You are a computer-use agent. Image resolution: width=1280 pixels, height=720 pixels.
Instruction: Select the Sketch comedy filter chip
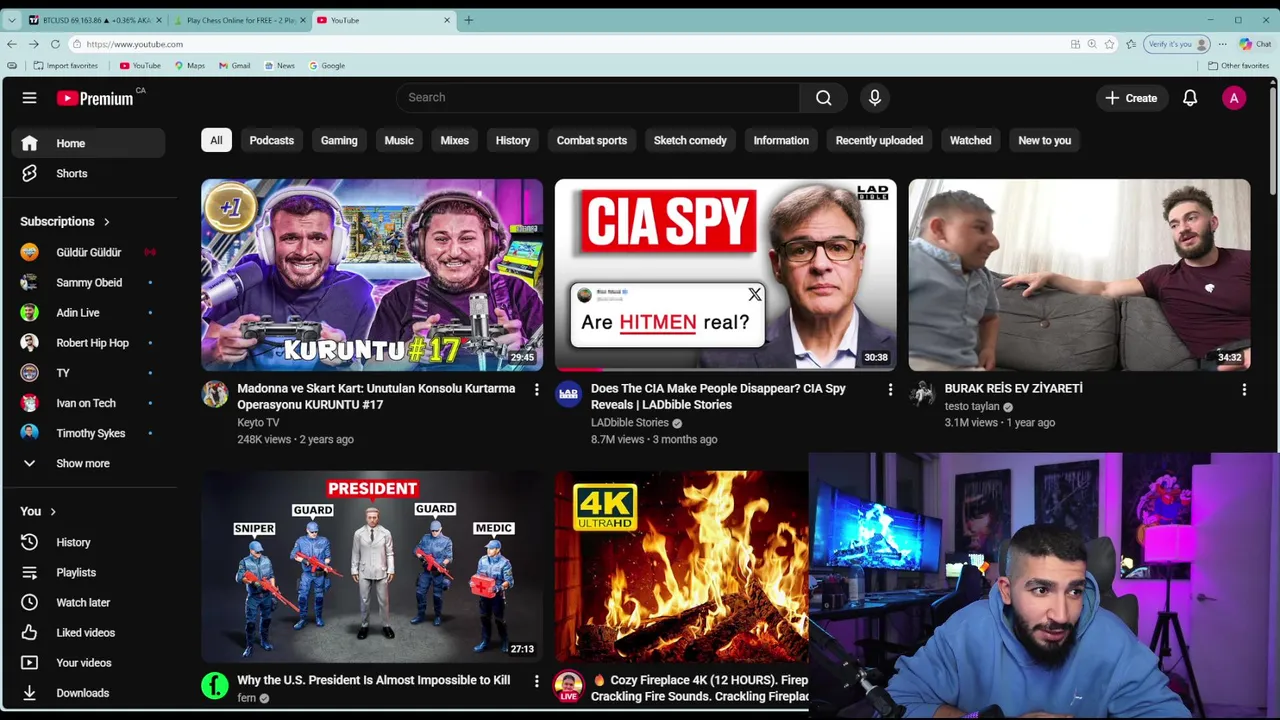click(x=690, y=140)
